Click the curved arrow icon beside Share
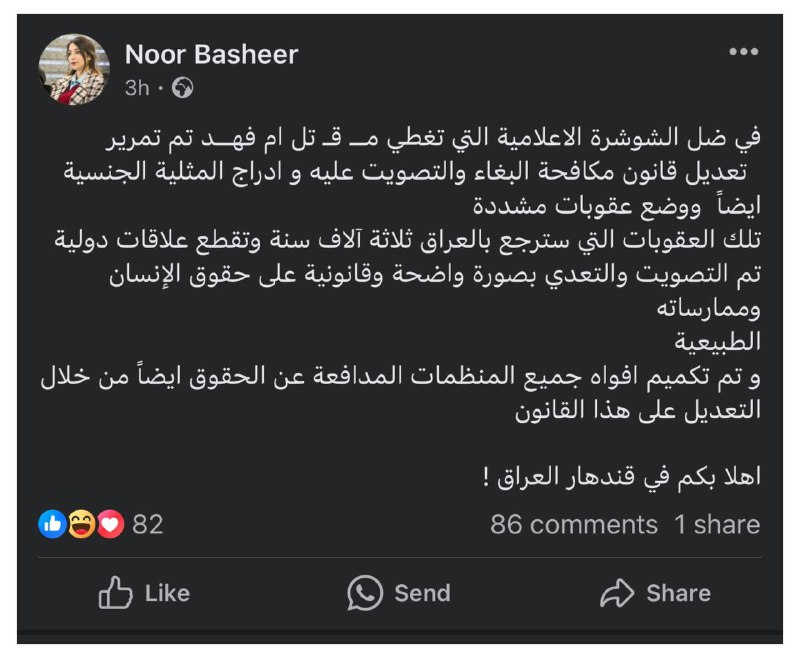This screenshot has width=800, height=658. (617, 593)
